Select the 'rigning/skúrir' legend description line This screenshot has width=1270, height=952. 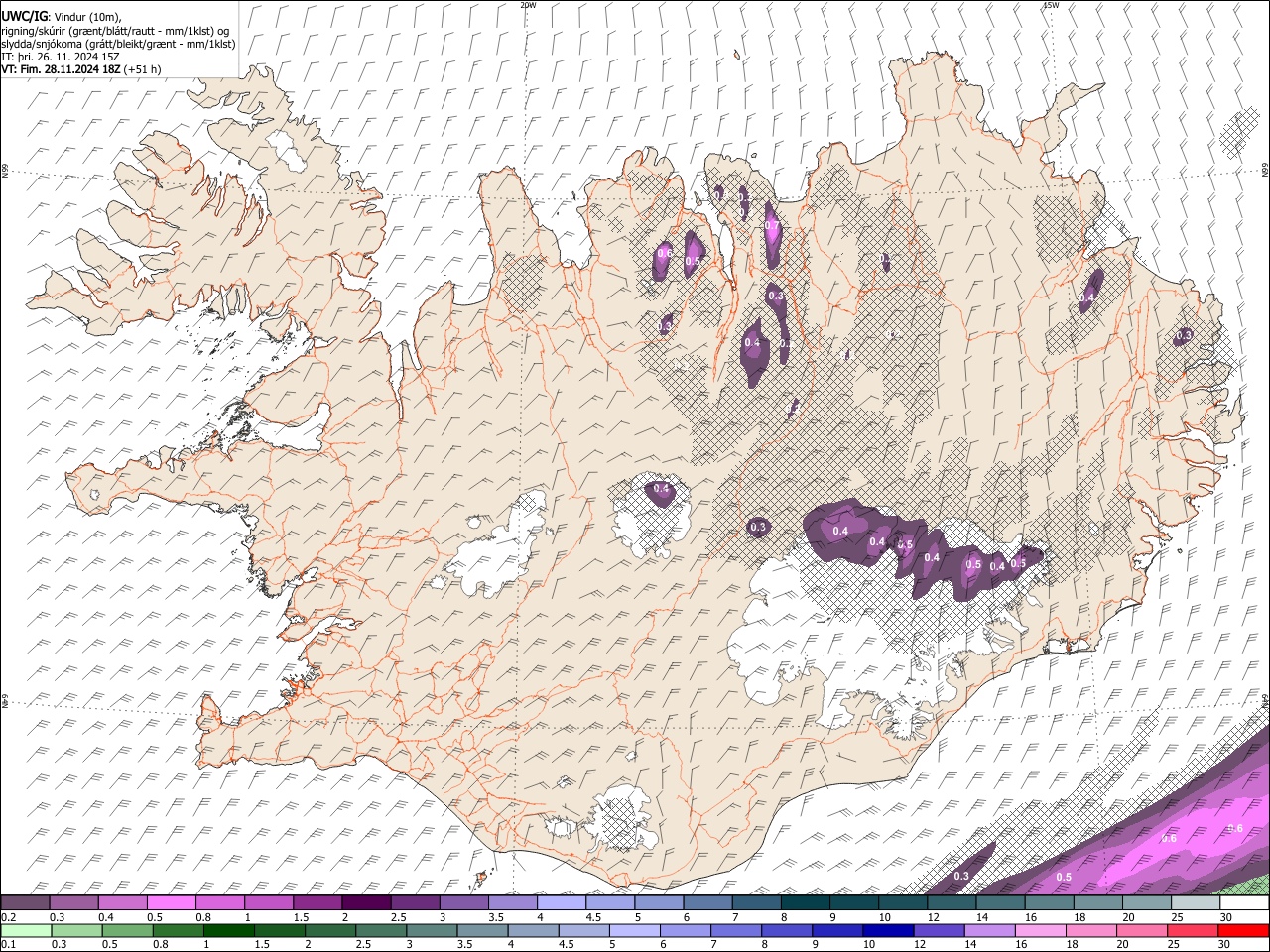pyautogui.click(x=115, y=30)
